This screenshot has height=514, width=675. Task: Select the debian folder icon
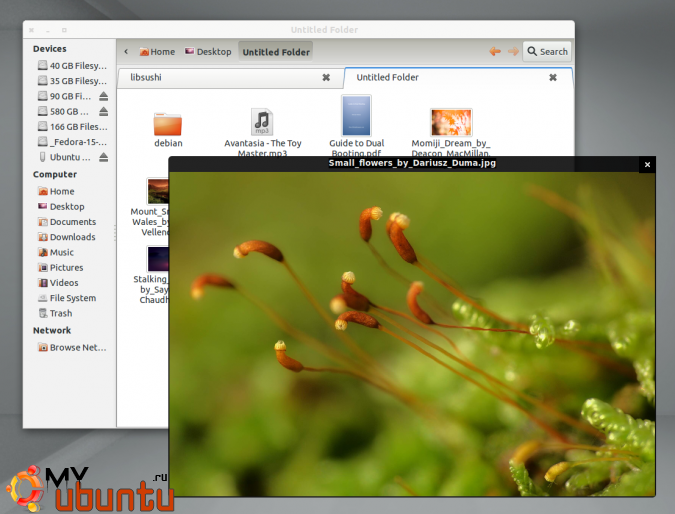click(x=167, y=124)
